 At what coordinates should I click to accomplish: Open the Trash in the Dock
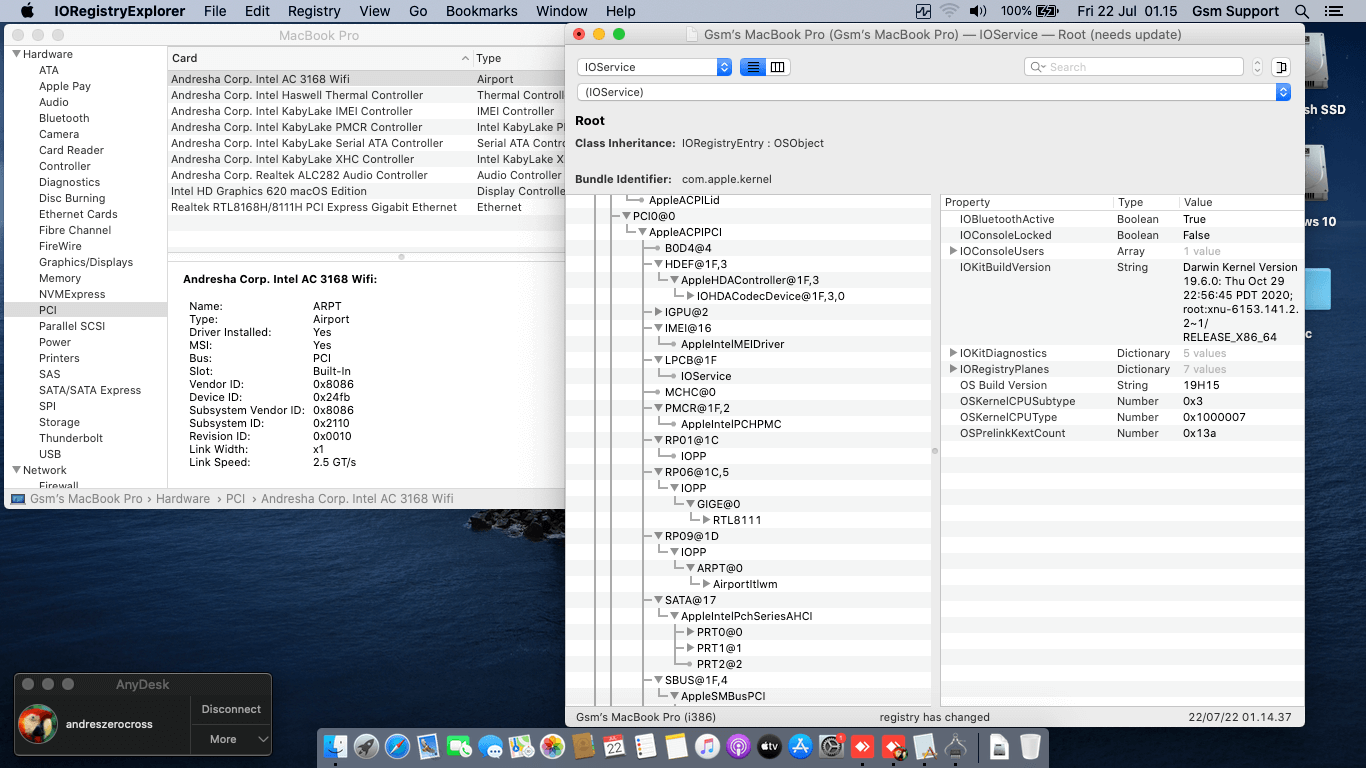1030,746
